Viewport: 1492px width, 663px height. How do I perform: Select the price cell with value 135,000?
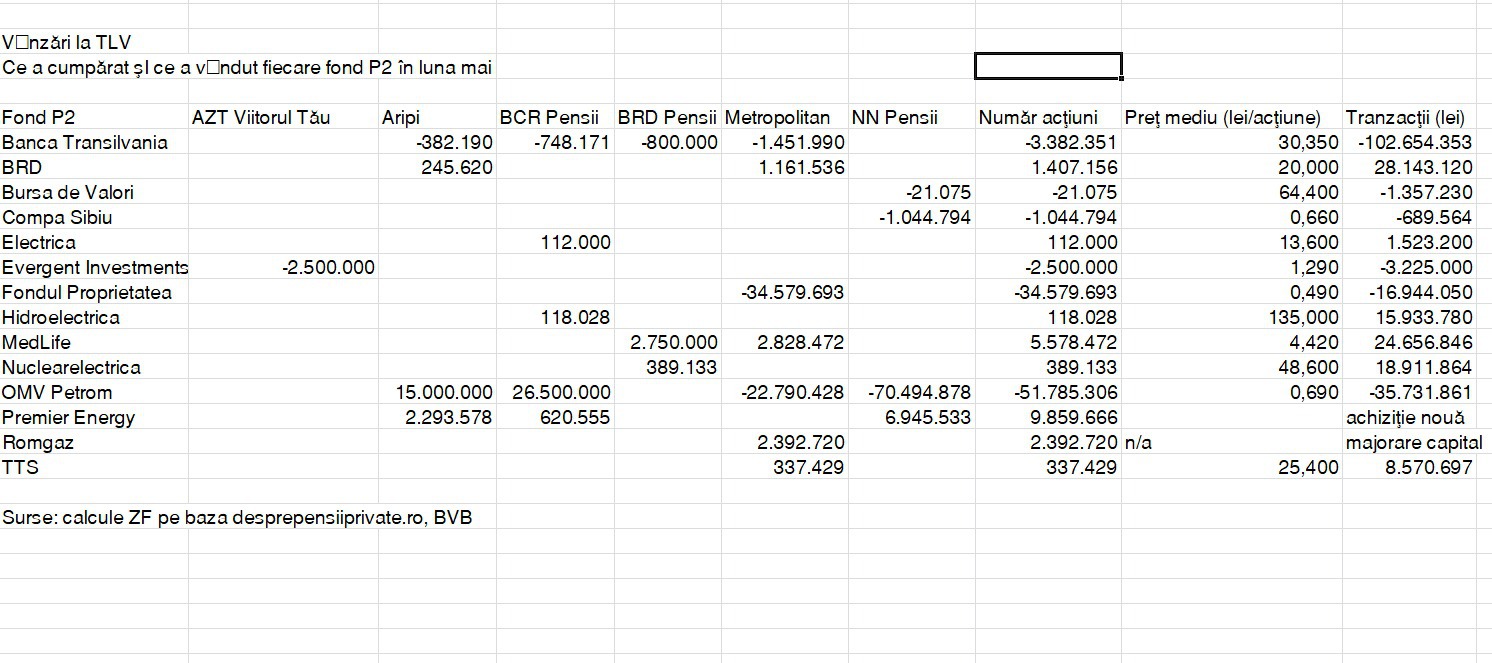(x=1304, y=317)
